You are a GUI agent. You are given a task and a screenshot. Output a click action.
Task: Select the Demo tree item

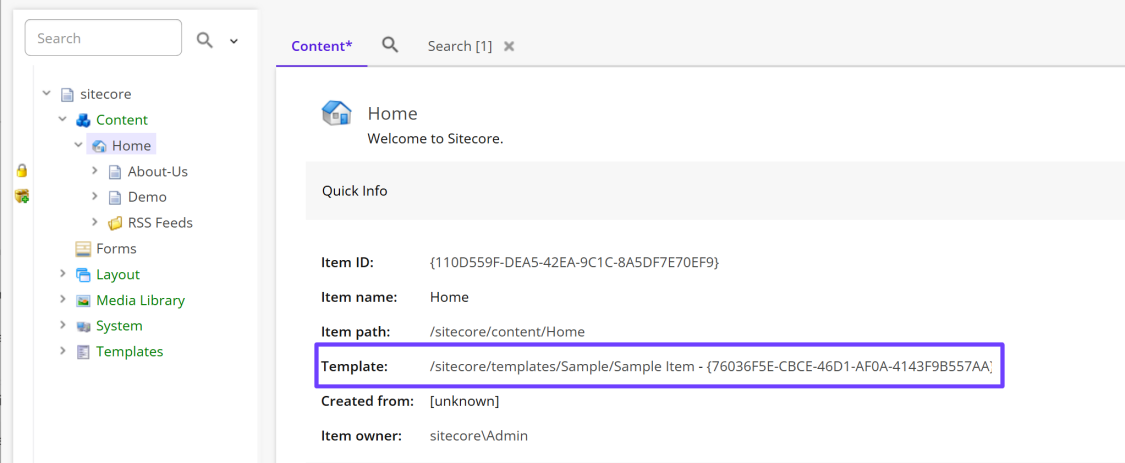point(147,197)
